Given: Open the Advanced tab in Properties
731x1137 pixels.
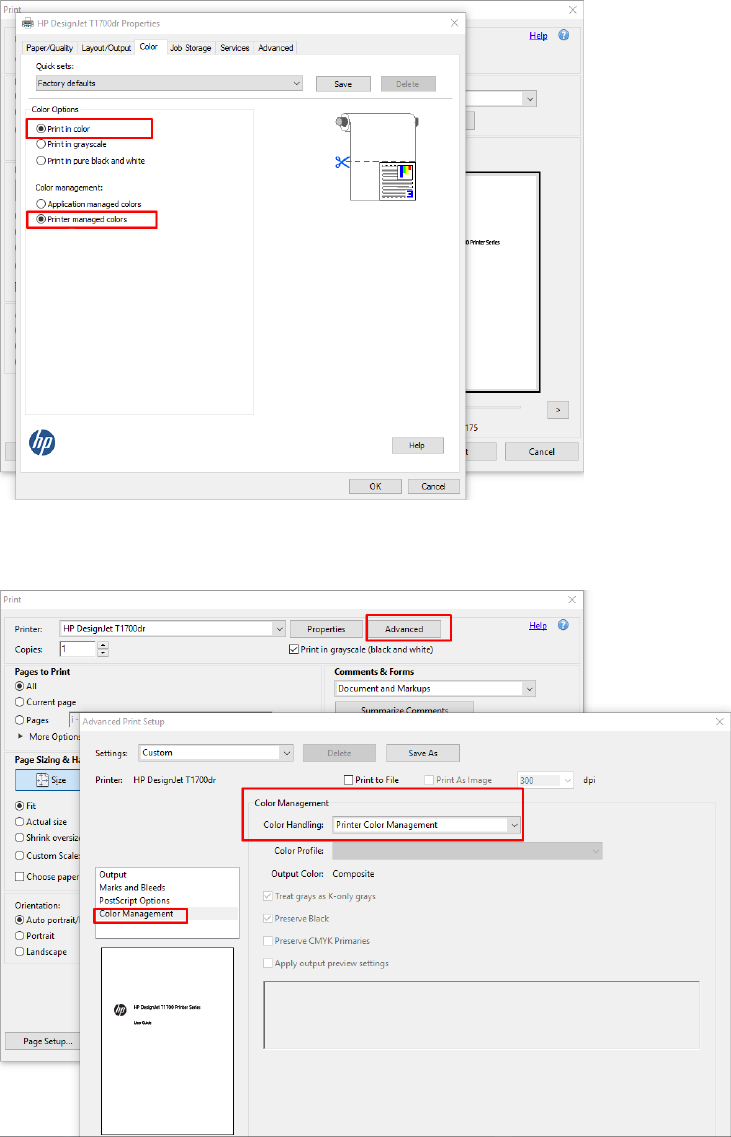Looking at the screenshot, I should click(x=276, y=48).
